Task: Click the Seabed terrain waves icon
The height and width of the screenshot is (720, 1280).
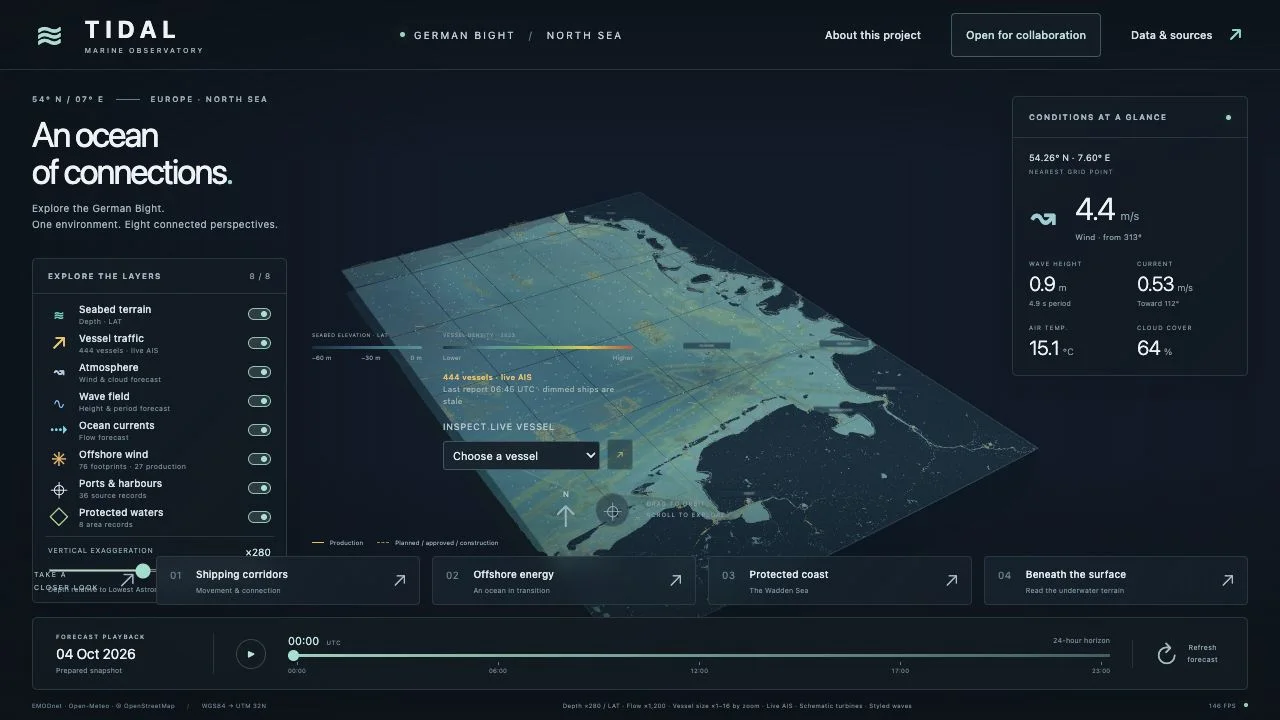Action: [x=59, y=315]
